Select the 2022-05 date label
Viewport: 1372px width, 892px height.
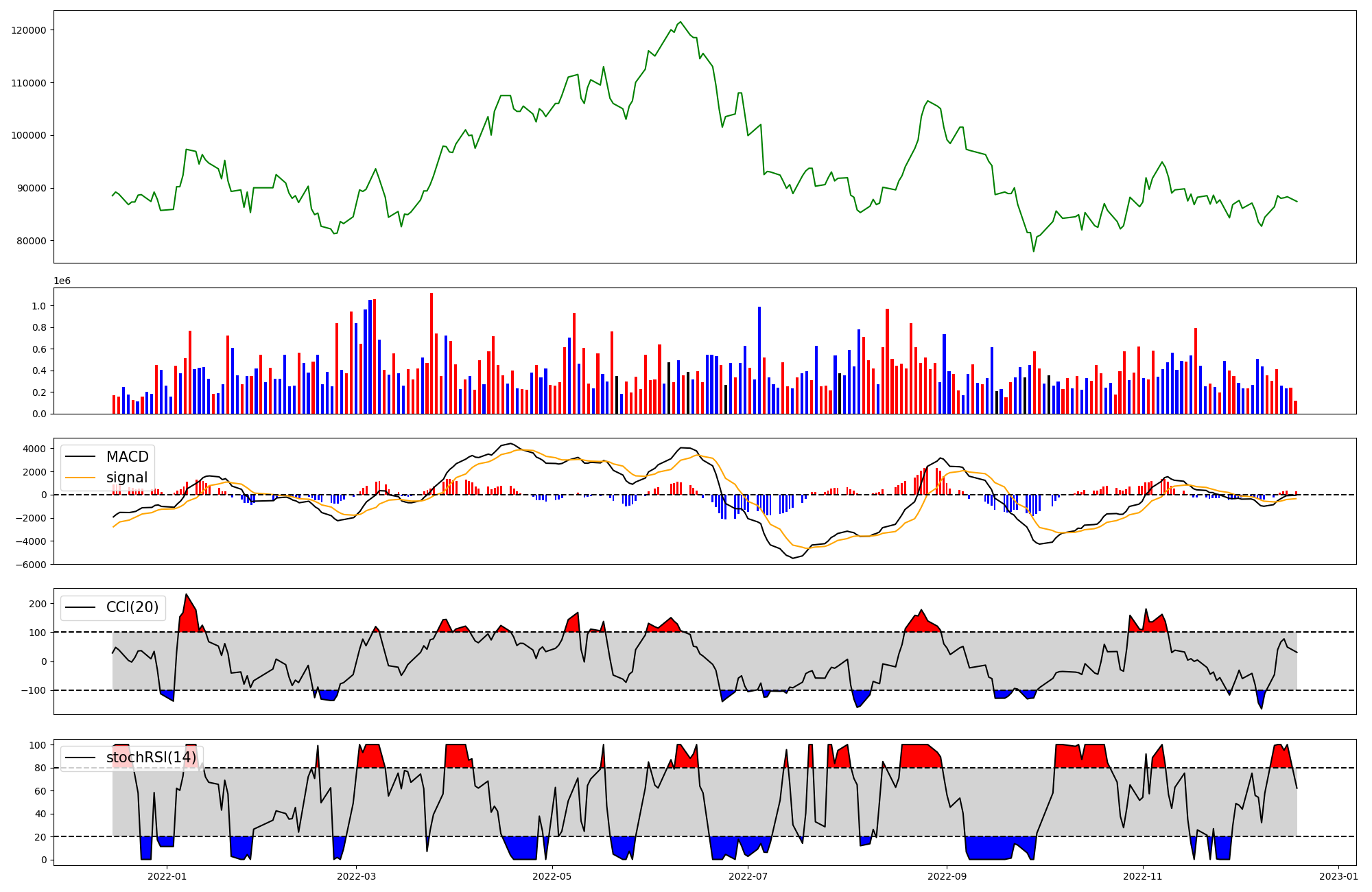(x=552, y=876)
